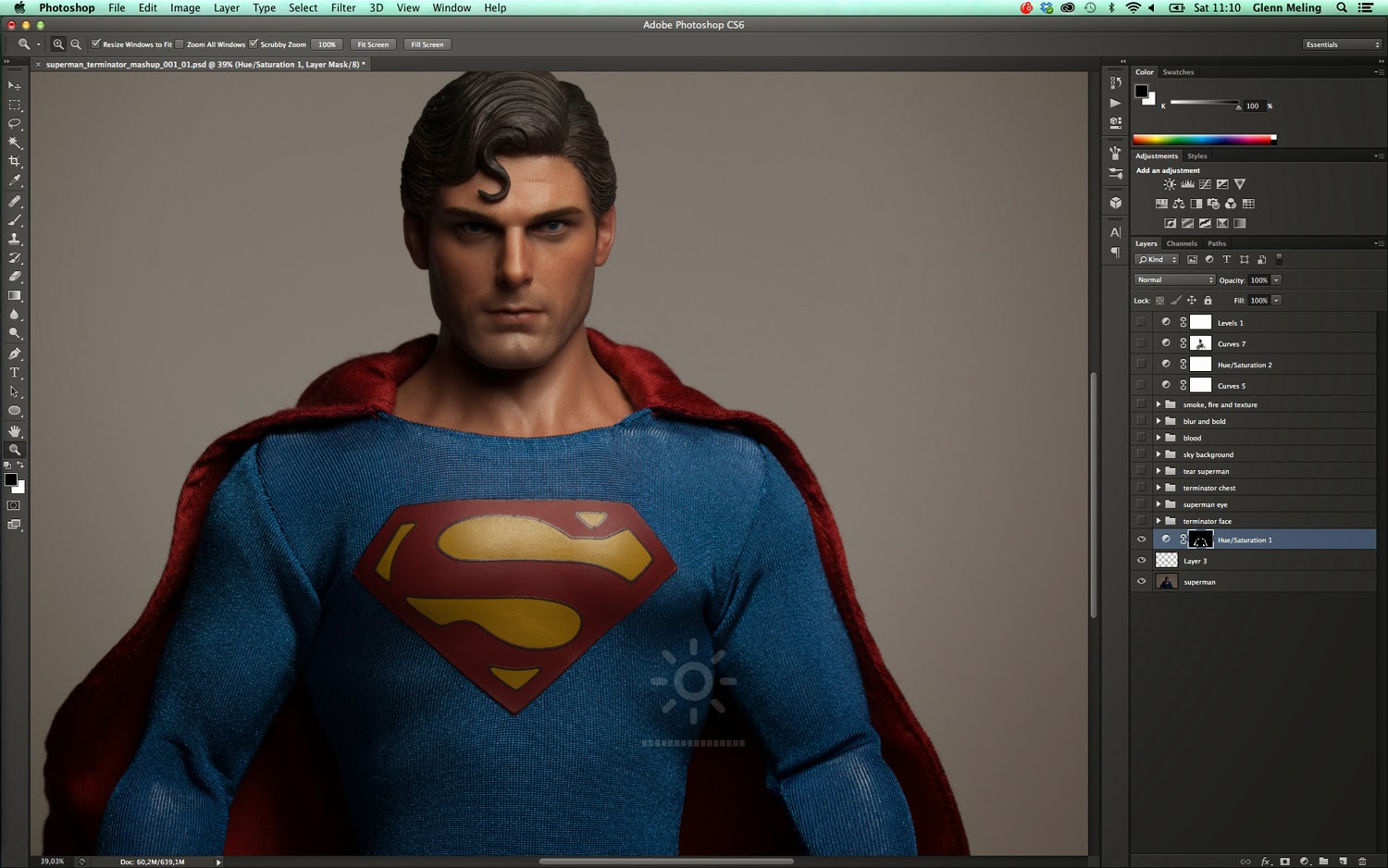Click the 100% zoom button

coord(327,44)
